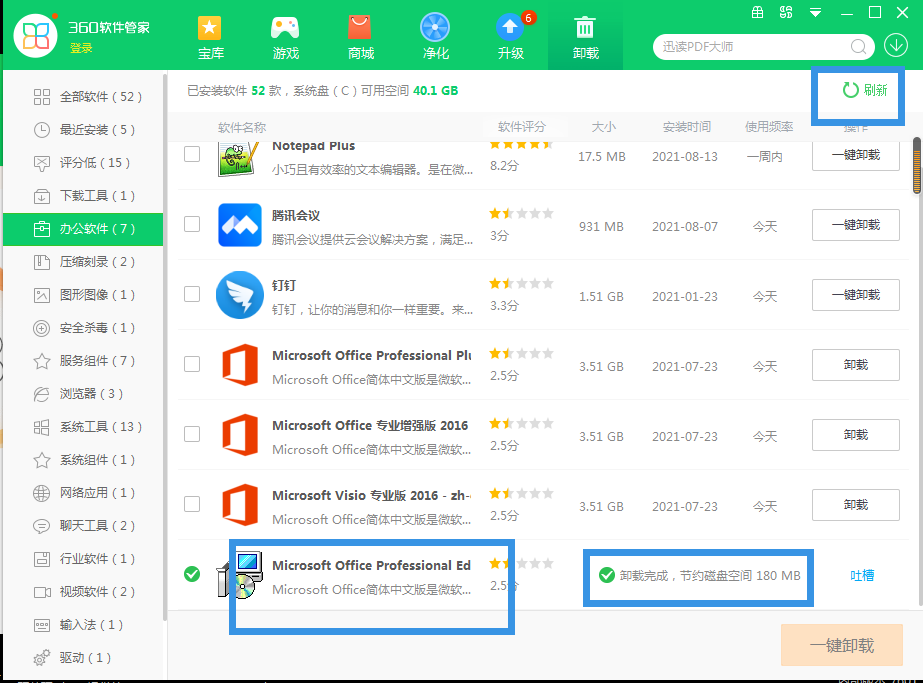Click the magnifier search icon

[x=858, y=47]
